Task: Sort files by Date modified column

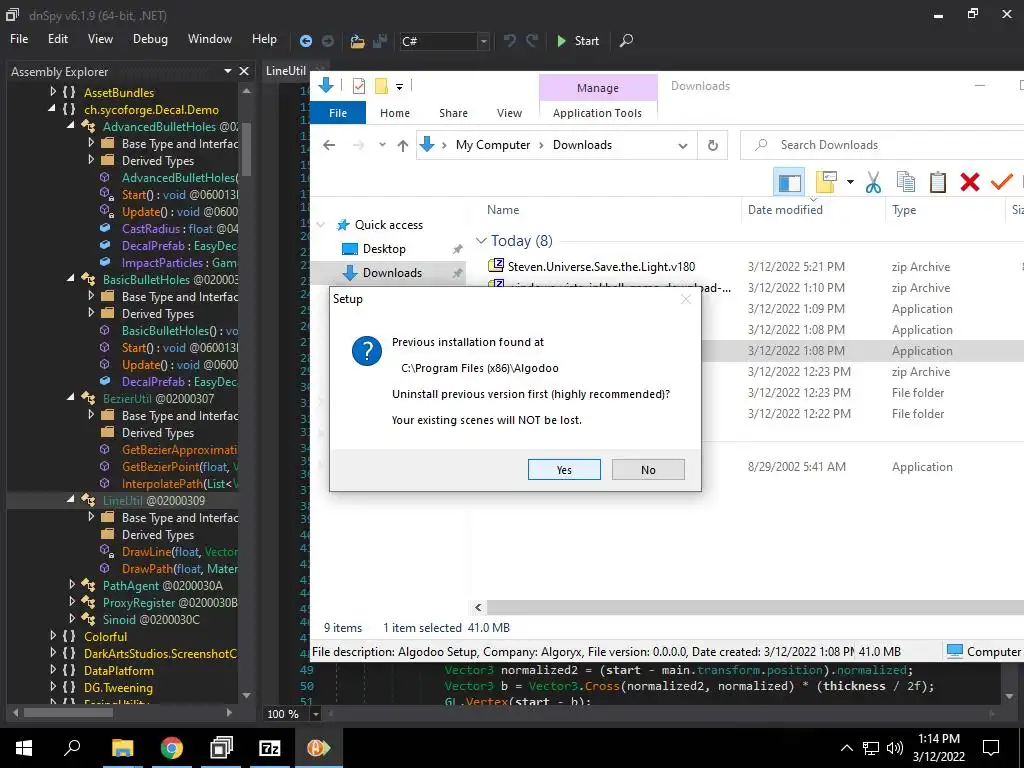Action: point(785,210)
